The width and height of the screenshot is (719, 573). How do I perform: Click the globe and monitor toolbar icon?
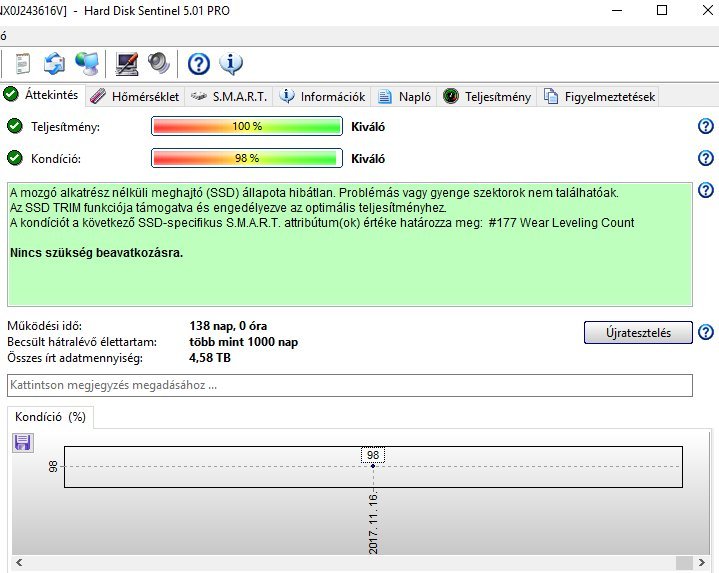pos(87,64)
